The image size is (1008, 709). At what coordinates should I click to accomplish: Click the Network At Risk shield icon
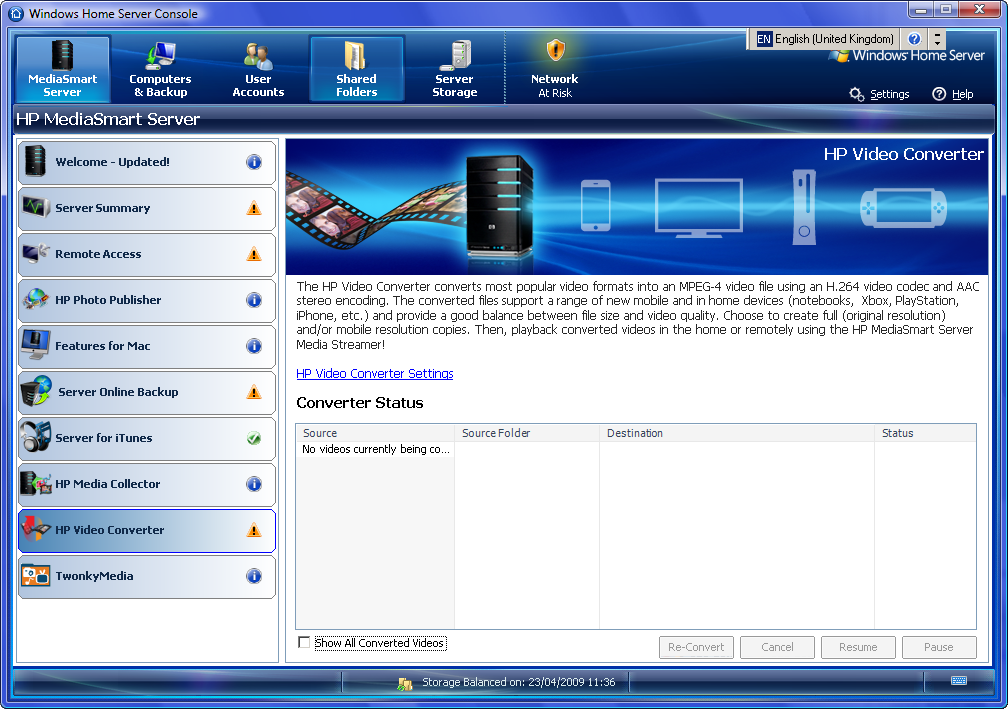click(x=555, y=50)
